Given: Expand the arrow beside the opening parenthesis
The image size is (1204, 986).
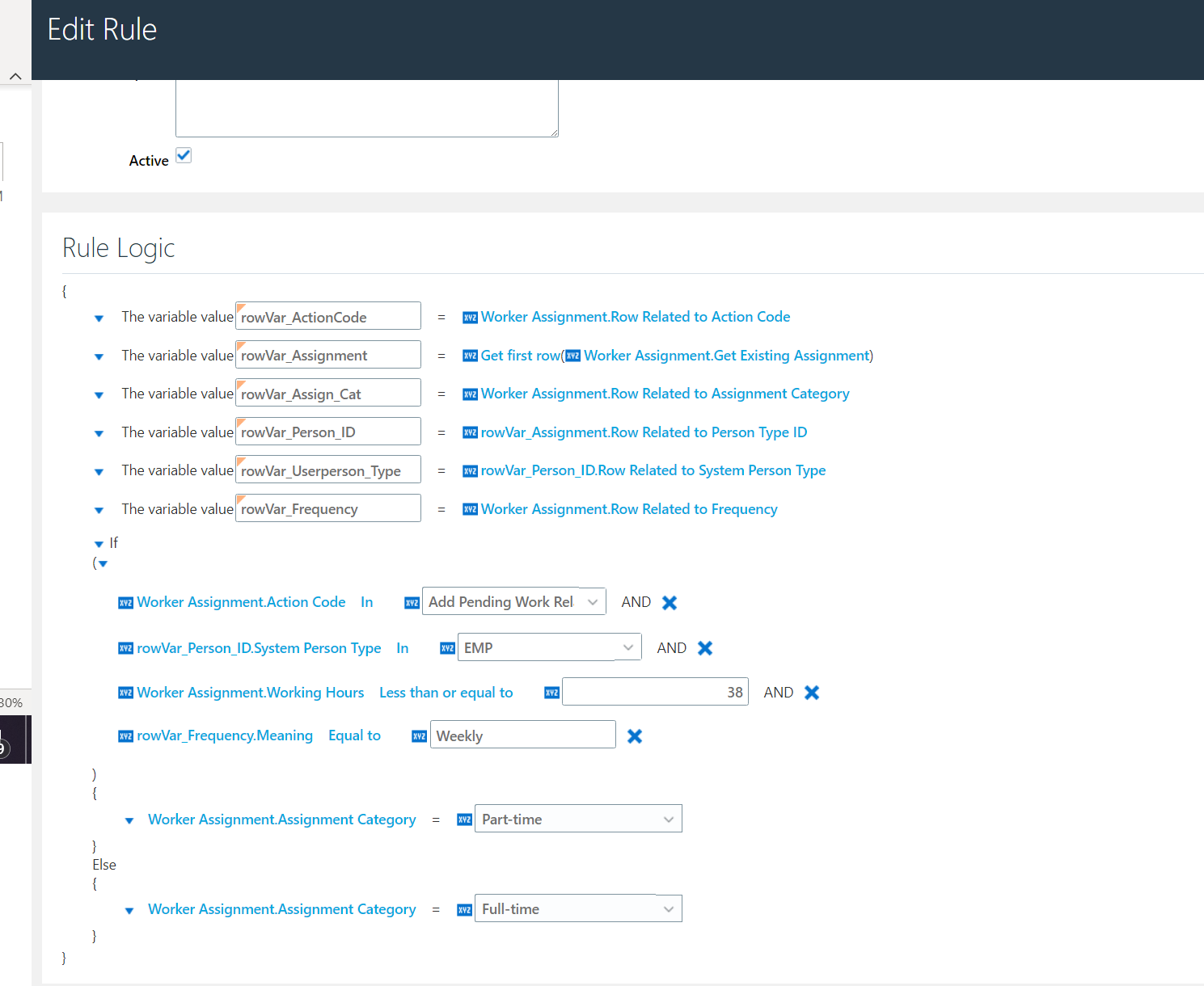Looking at the screenshot, I should click(x=103, y=563).
